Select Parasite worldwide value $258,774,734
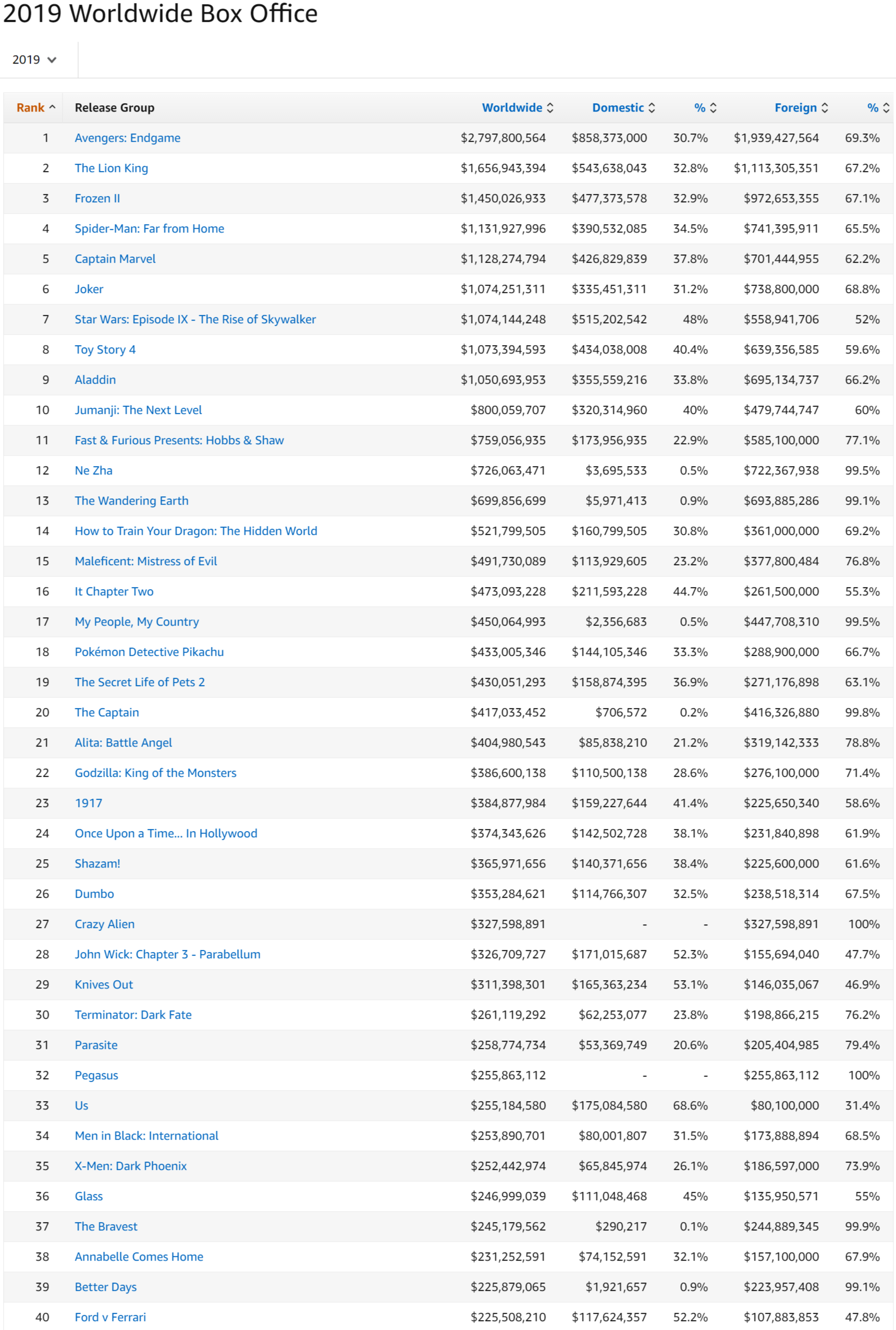This screenshot has width=896, height=1330. pyautogui.click(x=508, y=1045)
